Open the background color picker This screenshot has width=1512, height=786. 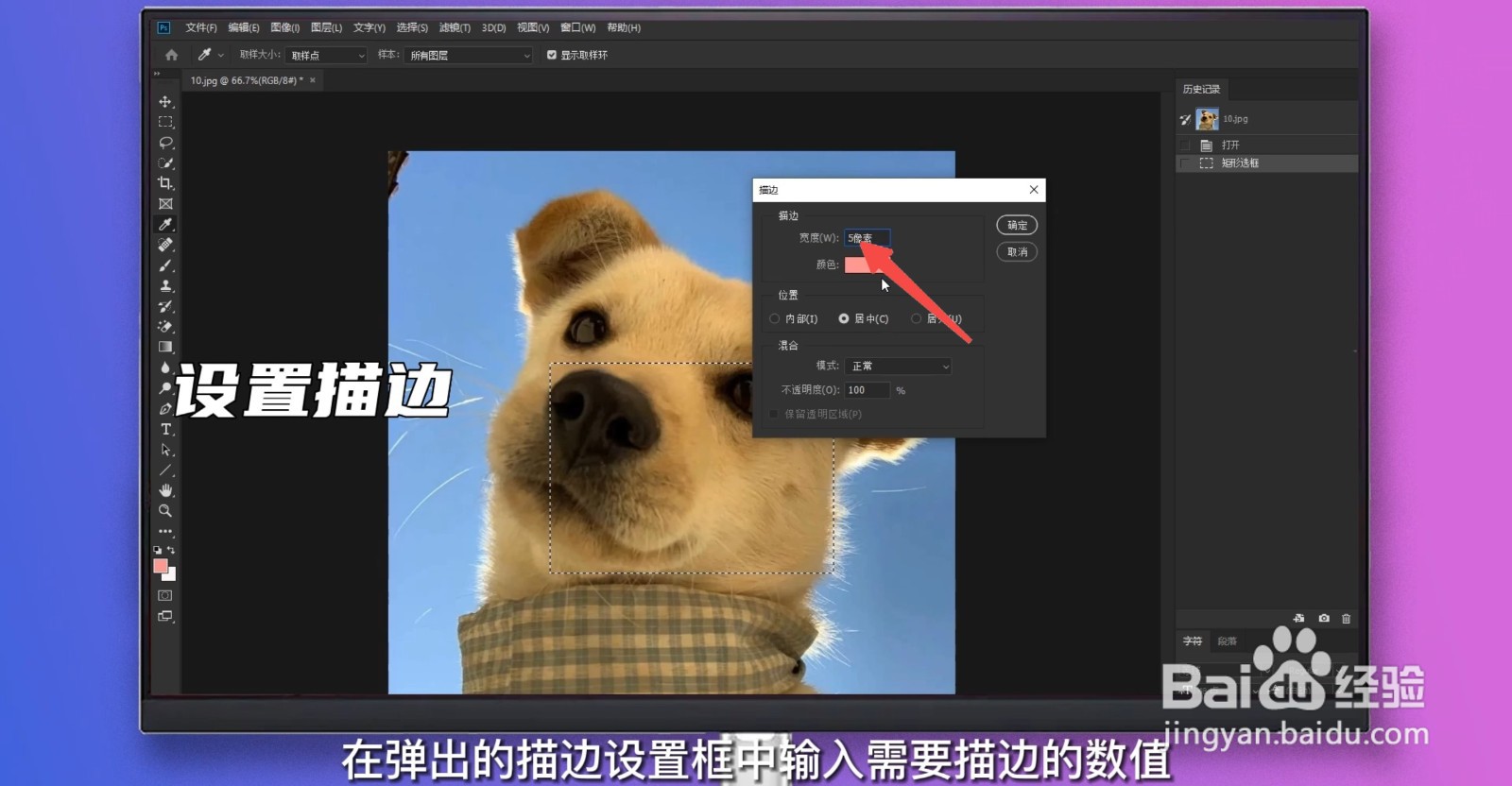[171, 575]
